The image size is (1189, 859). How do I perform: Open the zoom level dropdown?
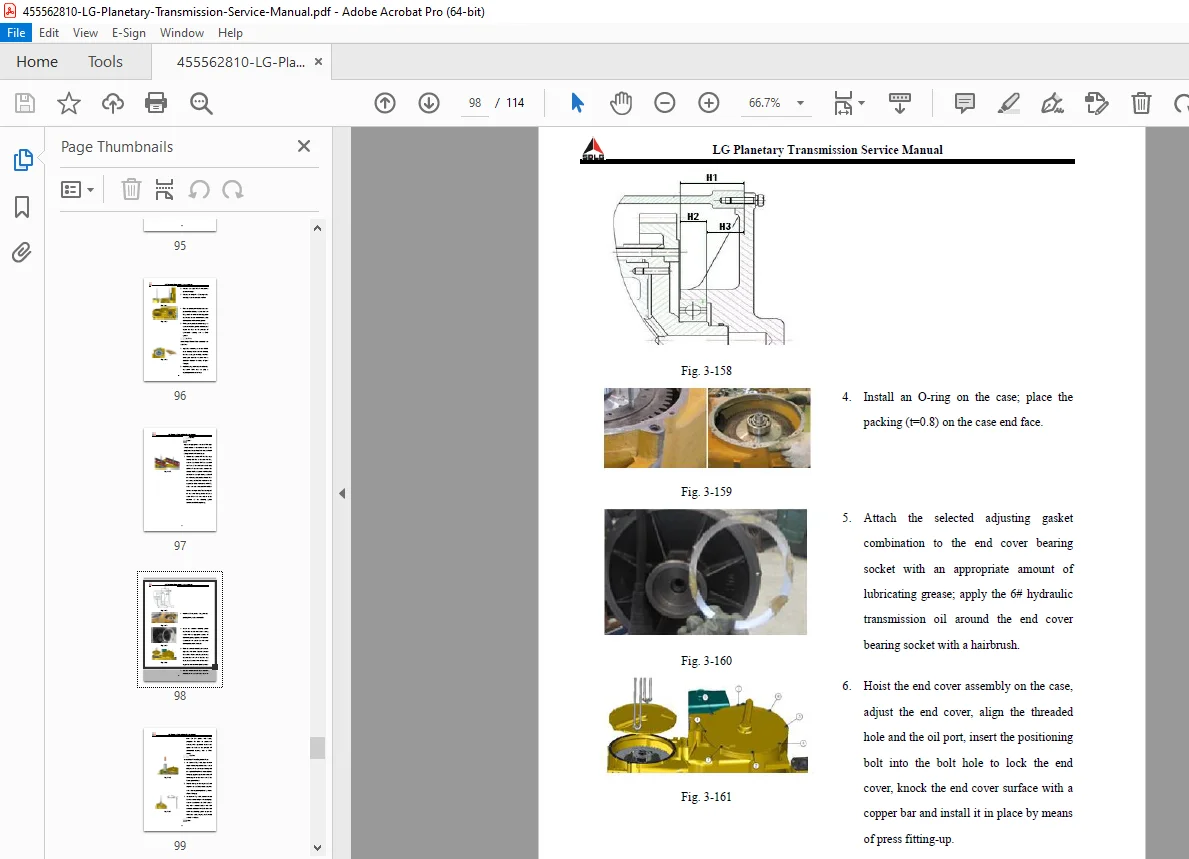(800, 103)
